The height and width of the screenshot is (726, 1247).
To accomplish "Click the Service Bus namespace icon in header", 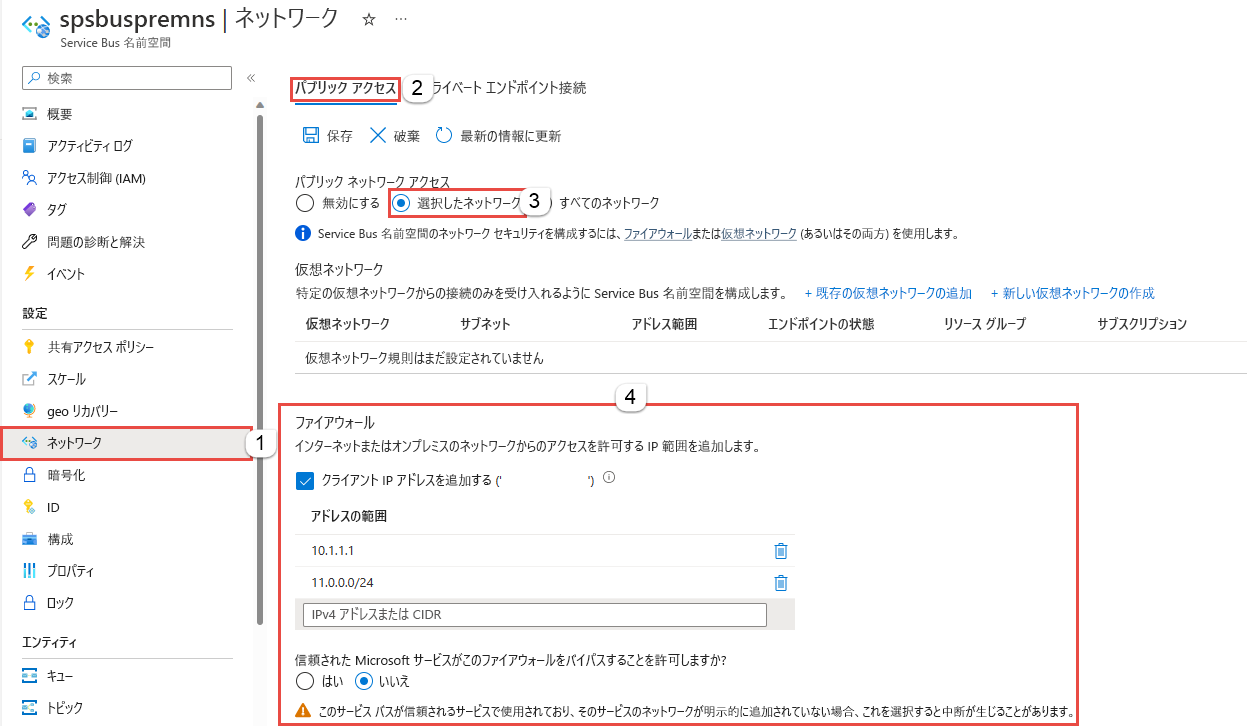I will (x=36, y=25).
